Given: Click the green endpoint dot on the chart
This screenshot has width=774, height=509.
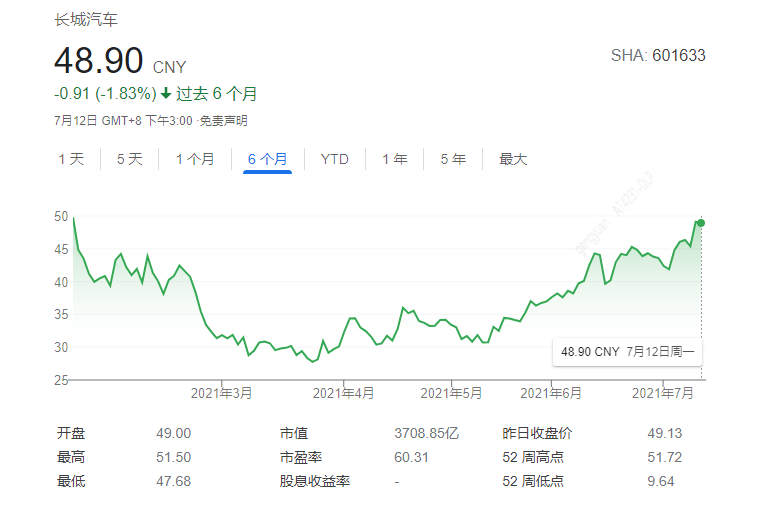Looking at the screenshot, I should 701,222.
